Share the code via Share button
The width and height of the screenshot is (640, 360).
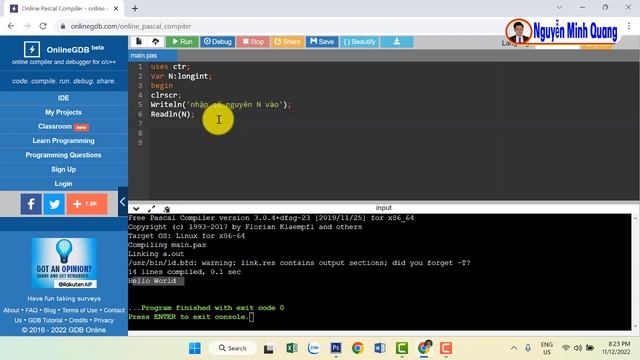(287, 42)
